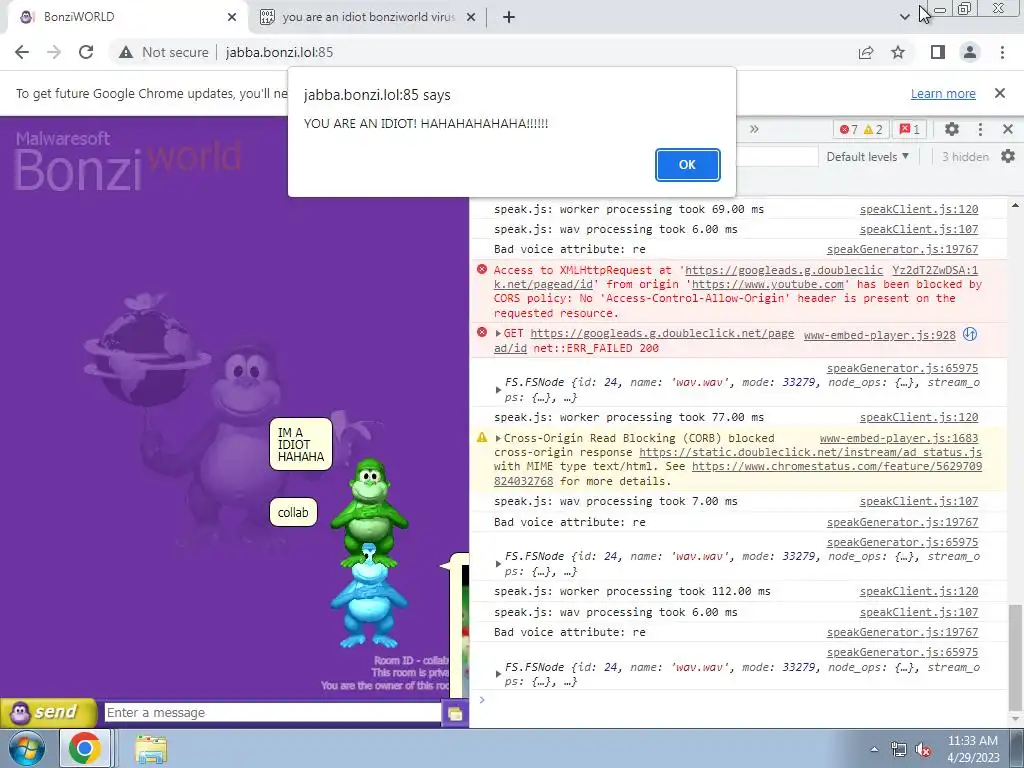Dismiss the Chrome update infobar

click(x=1000, y=93)
